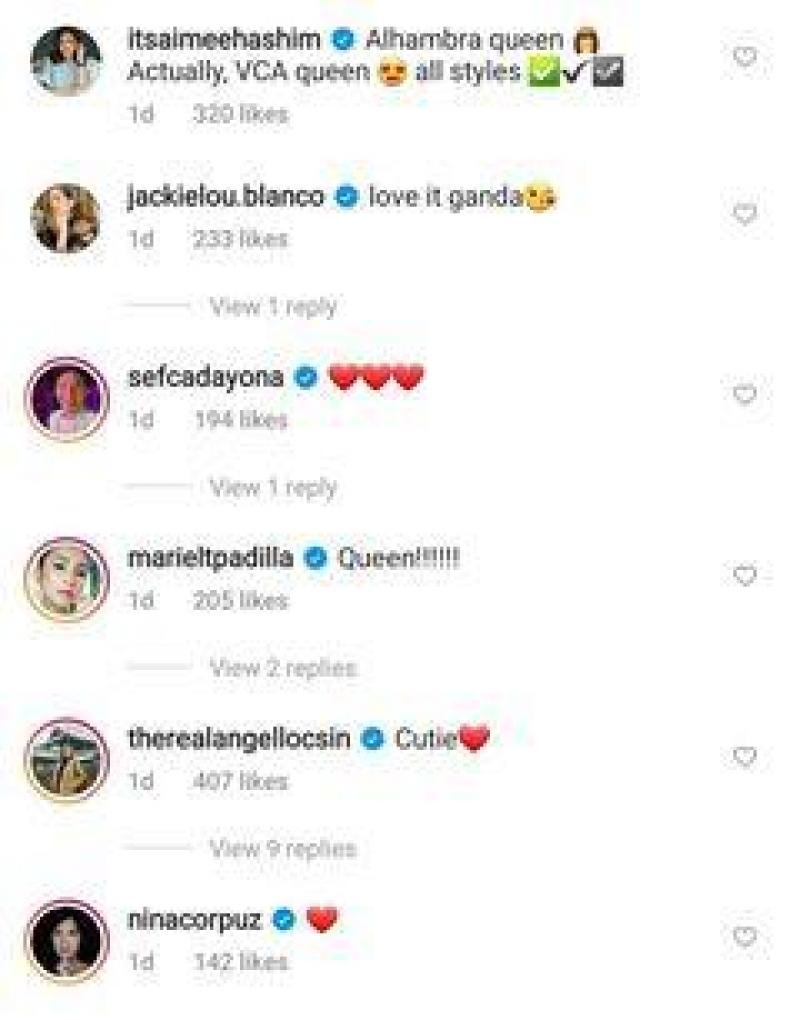View marieltpadilla's story avatar
This screenshot has height=1020, width=800.
pos(66,579)
